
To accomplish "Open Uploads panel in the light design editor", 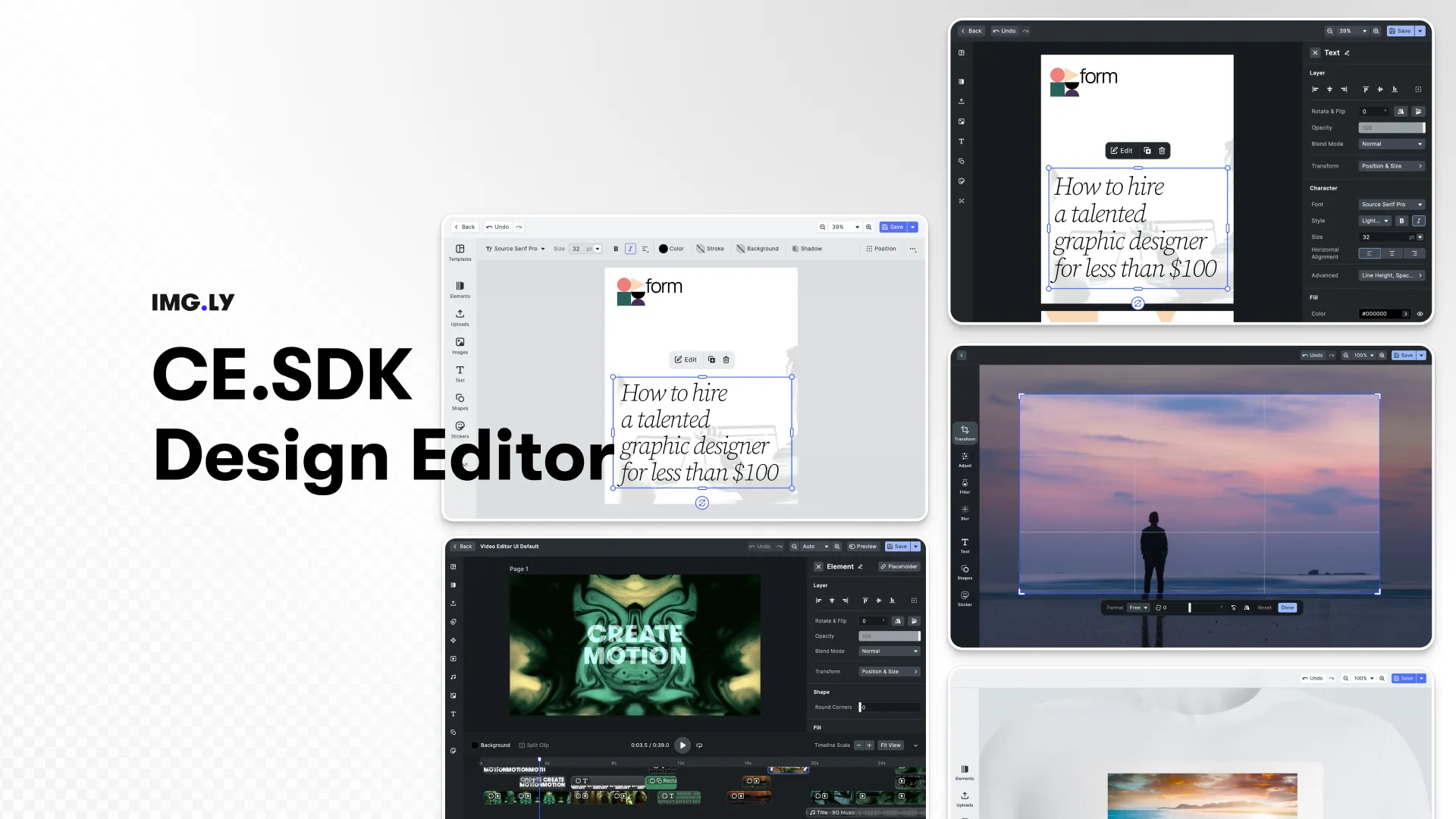I will click(460, 318).
